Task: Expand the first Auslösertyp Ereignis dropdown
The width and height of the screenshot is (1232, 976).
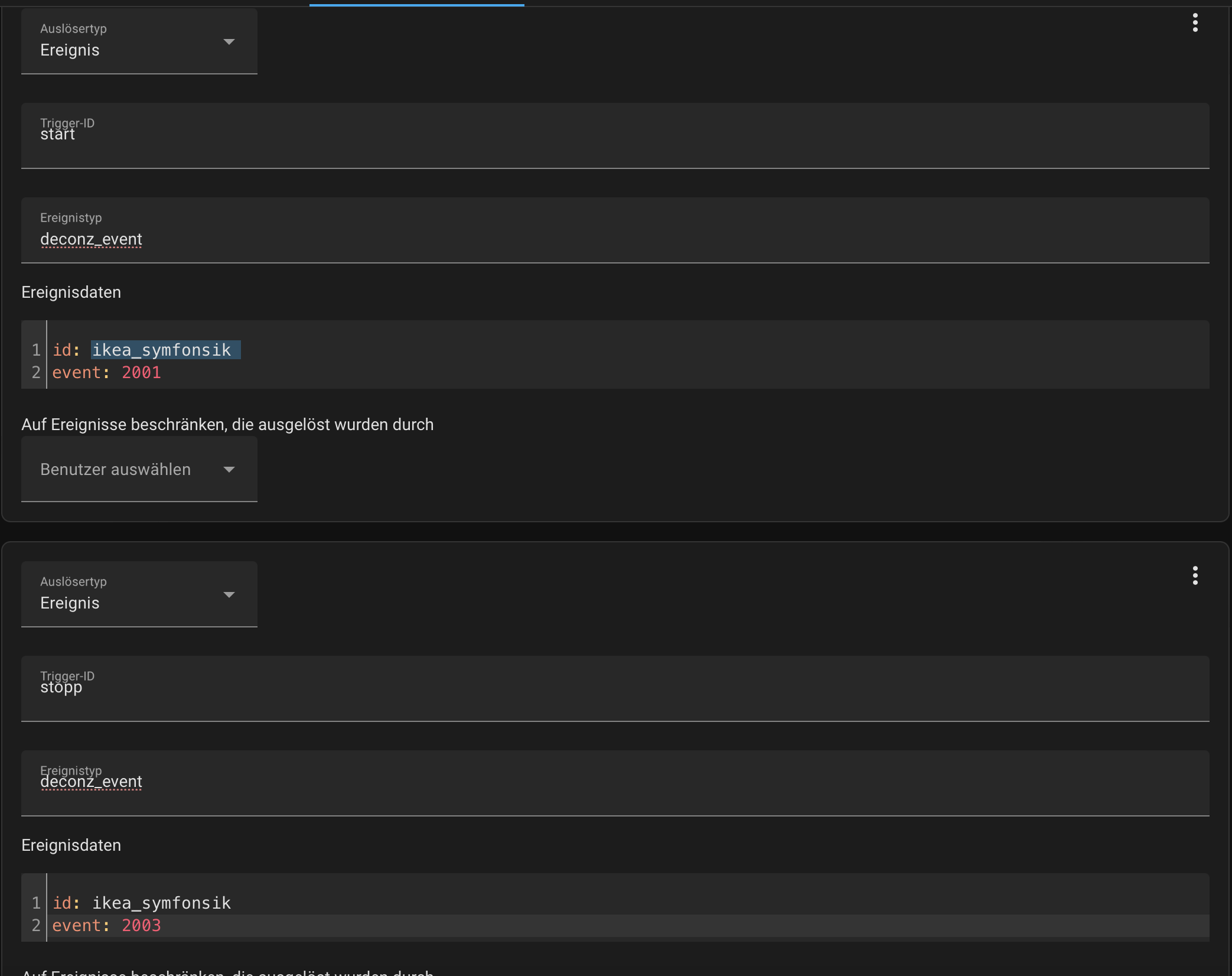Action: click(x=139, y=41)
